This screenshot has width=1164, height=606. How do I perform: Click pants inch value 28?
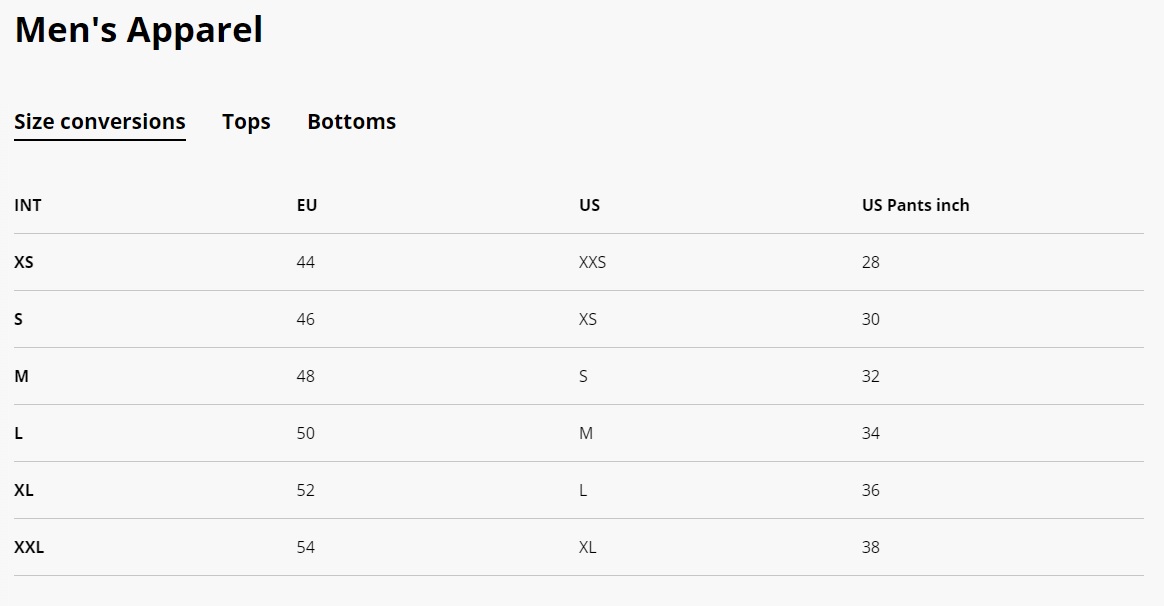pos(871,262)
